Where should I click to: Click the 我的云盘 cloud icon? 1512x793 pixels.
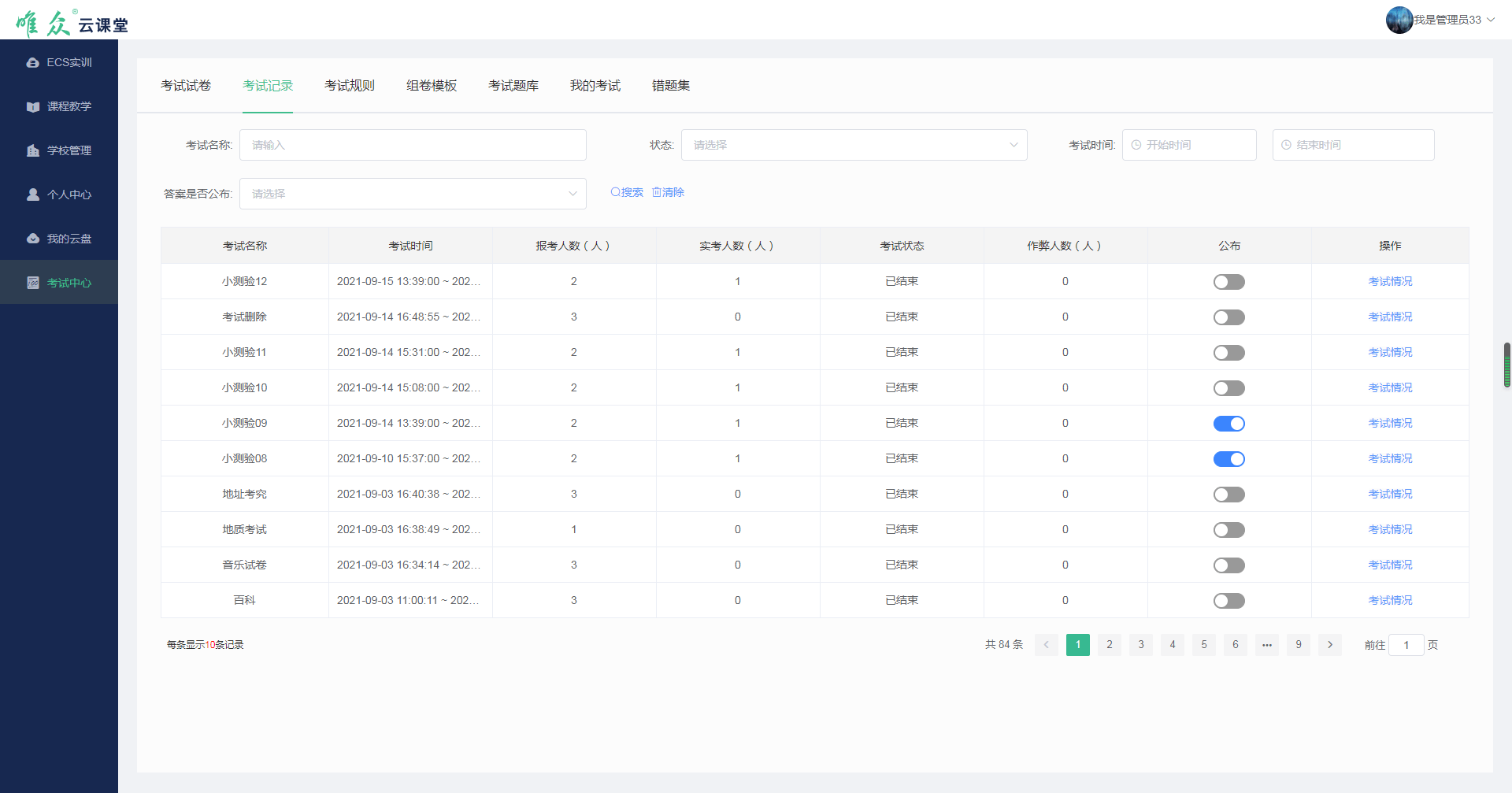tap(33, 239)
